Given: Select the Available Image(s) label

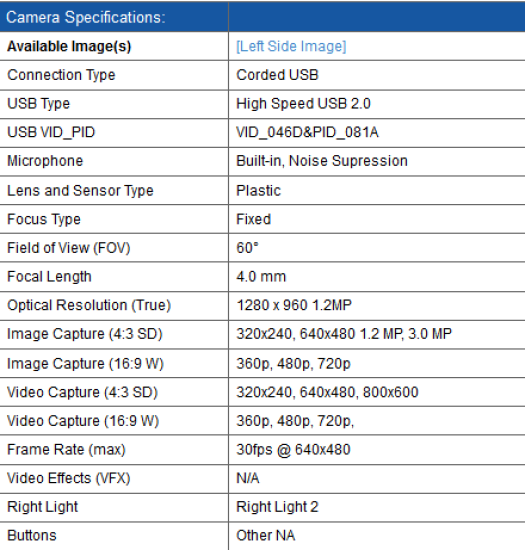Looking at the screenshot, I should click(69, 47).
